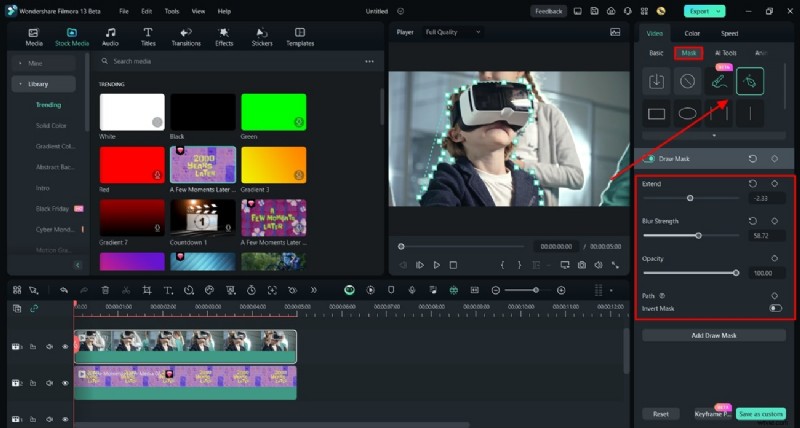Click the Feedback button
The width and height of the screenshot is (800, 428).
[548, 11]
